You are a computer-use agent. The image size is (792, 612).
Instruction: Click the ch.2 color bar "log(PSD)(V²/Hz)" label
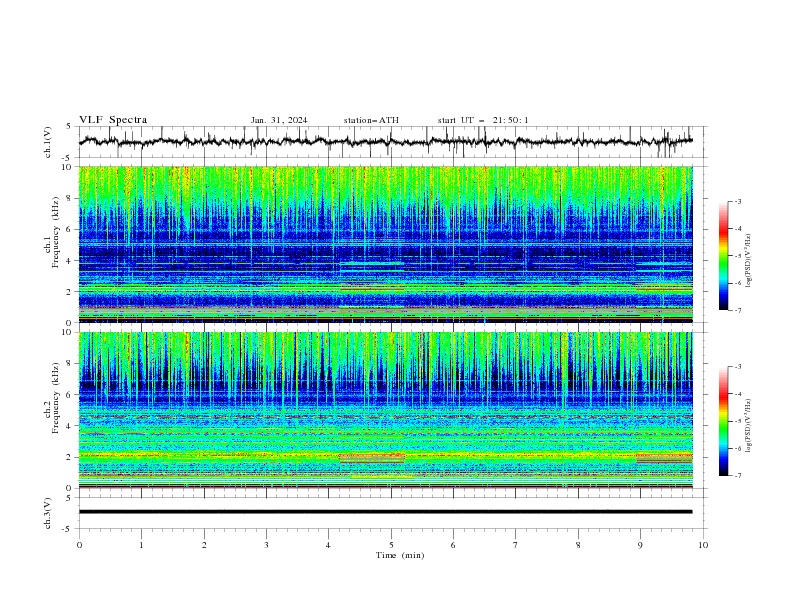749,426
